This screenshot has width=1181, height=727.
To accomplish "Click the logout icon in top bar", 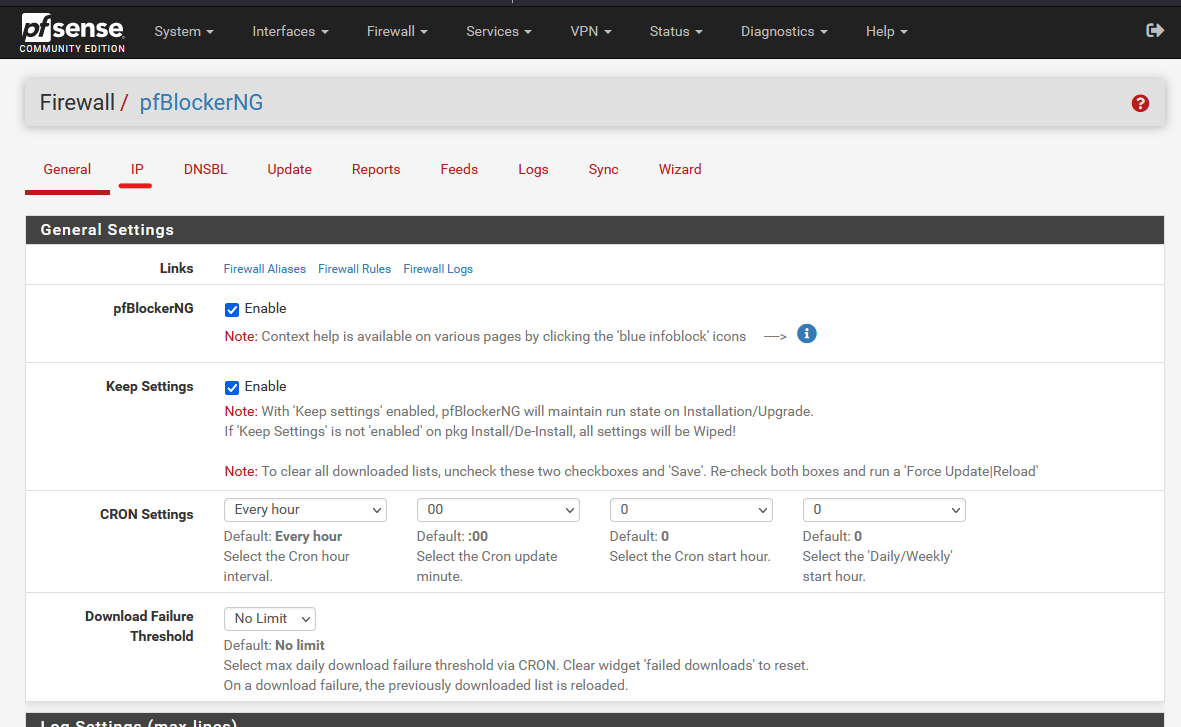I will click(x=1155, y=30).
